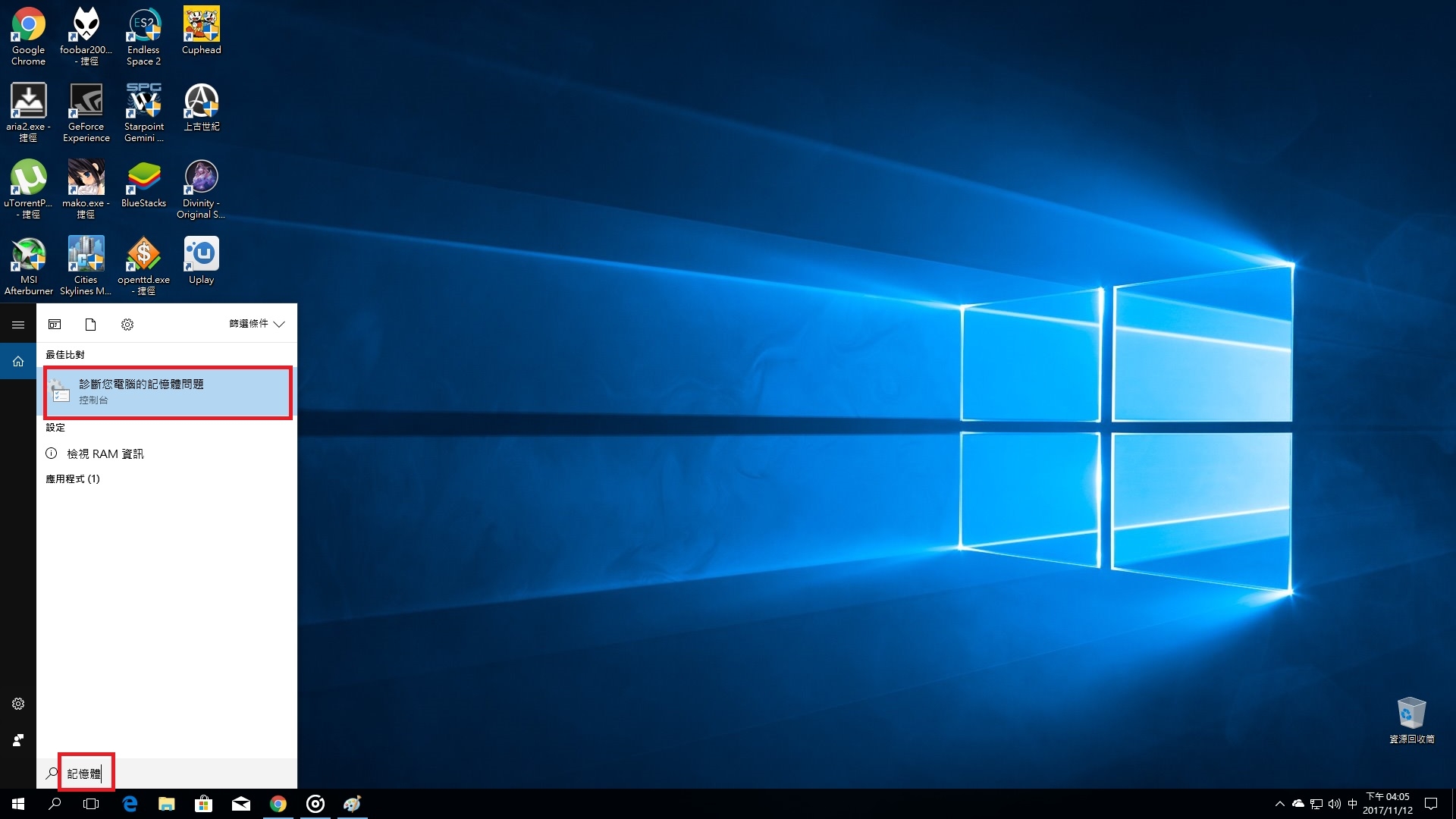The image size is (1456, 819).
Task: Expand the hamburger menu in search panel
Action: pos(18,325)
